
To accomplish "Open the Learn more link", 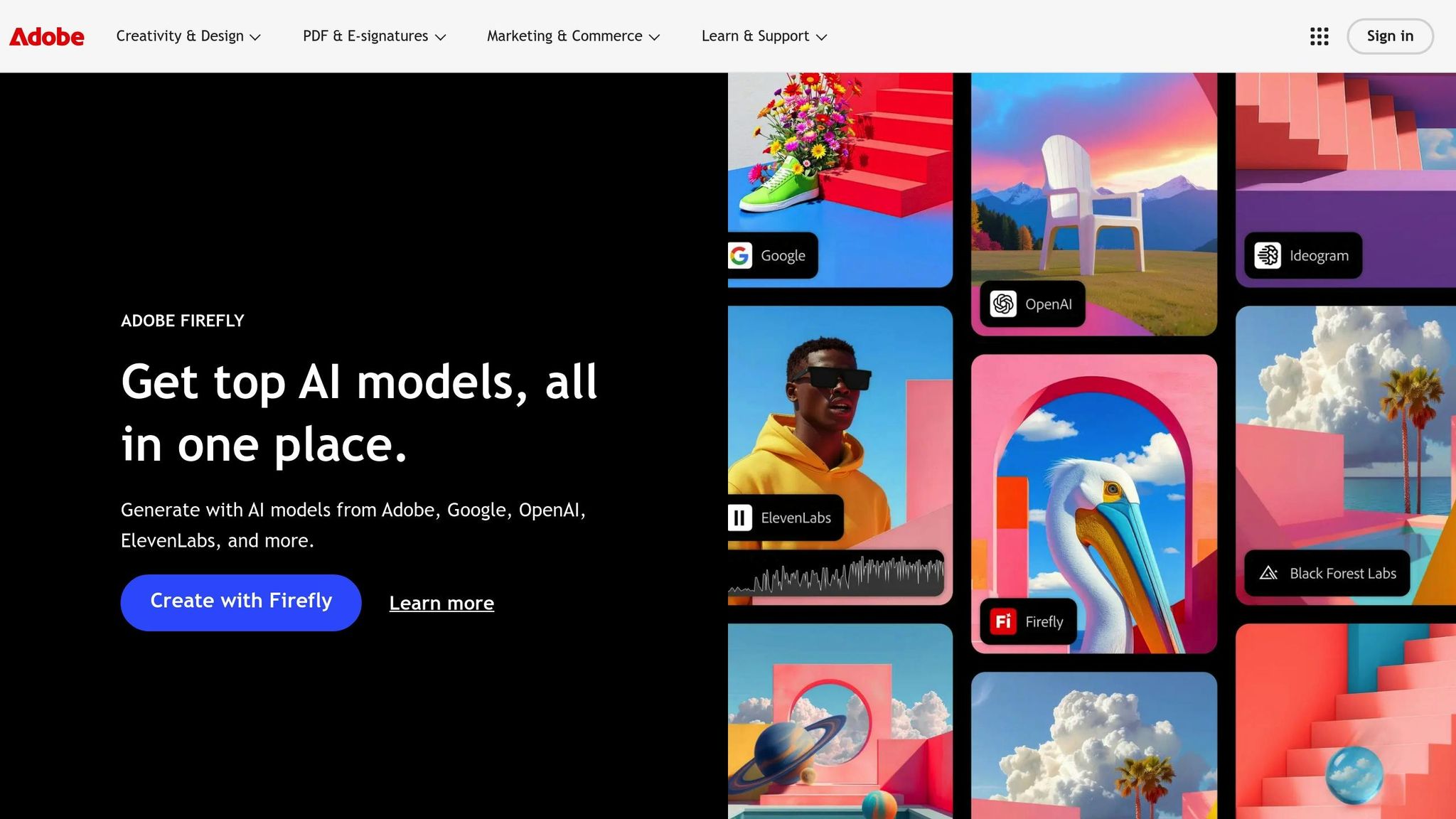I will pos(441,602).
